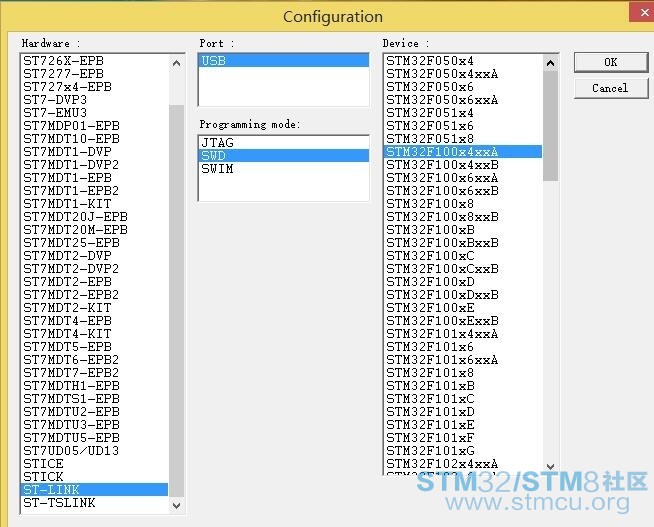Viewport: 654px width, 527px height.
Task: Select device STM32F101xF
Action: coord(463,438)
